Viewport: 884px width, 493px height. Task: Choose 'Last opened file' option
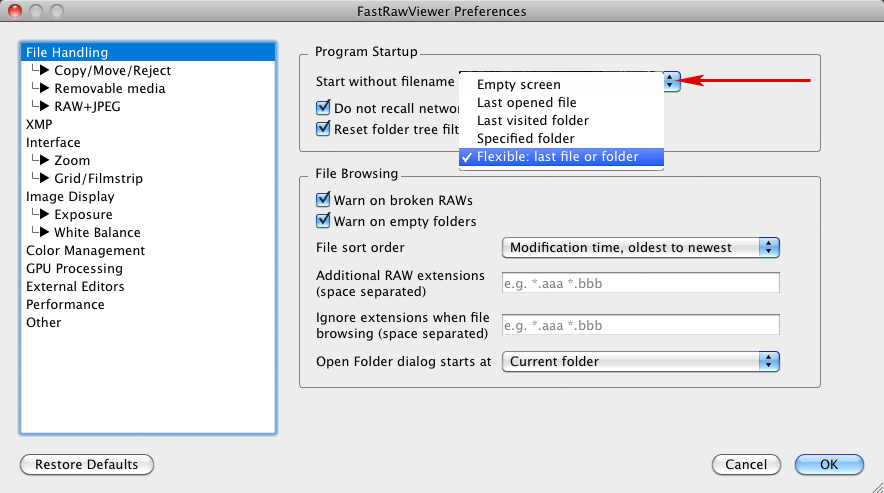526,103
